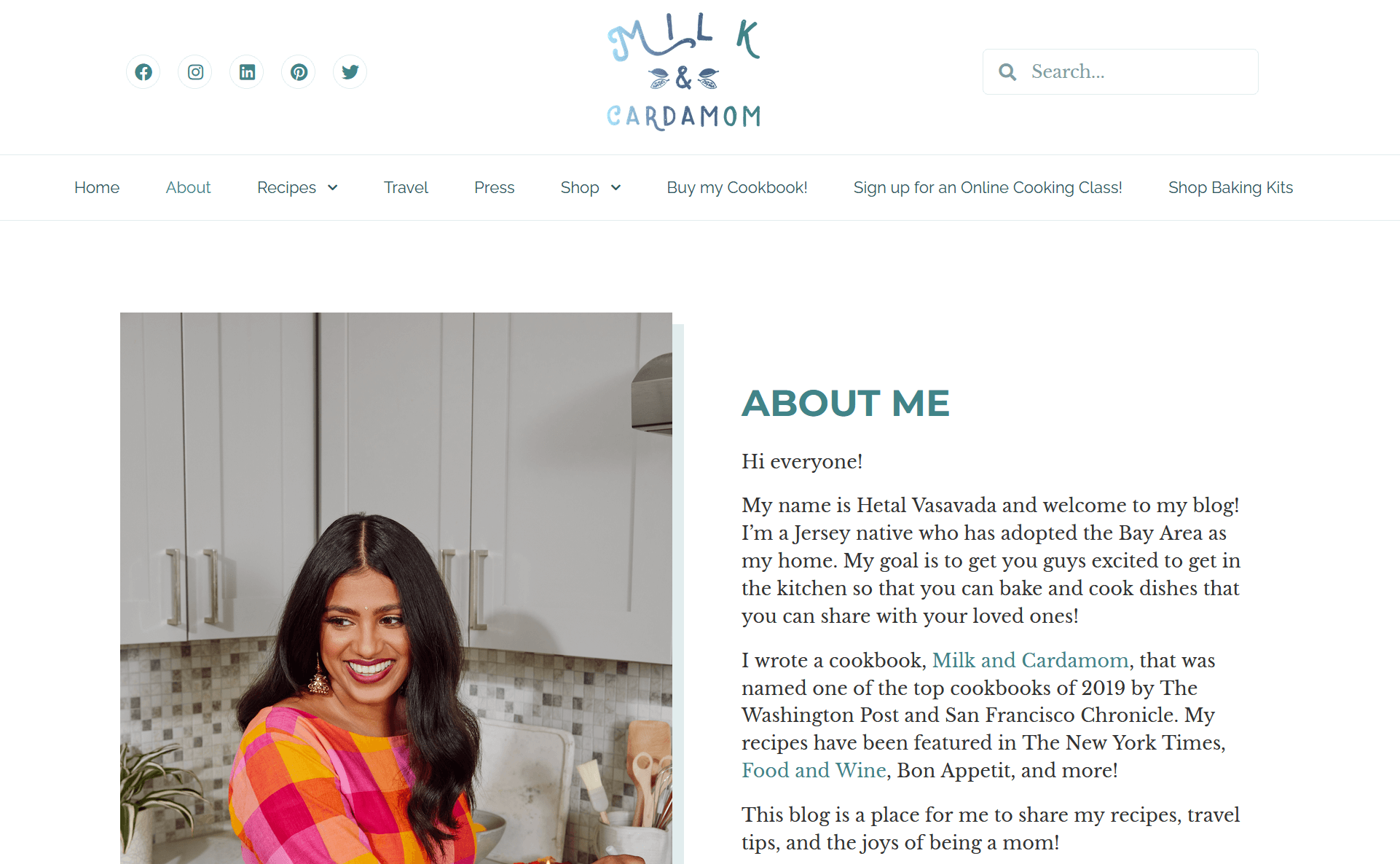Image resolution: width=1400 pixels, height=864 pixels.
Task: Expand the Shop dropdown chevron
Action: pos(616,188)
